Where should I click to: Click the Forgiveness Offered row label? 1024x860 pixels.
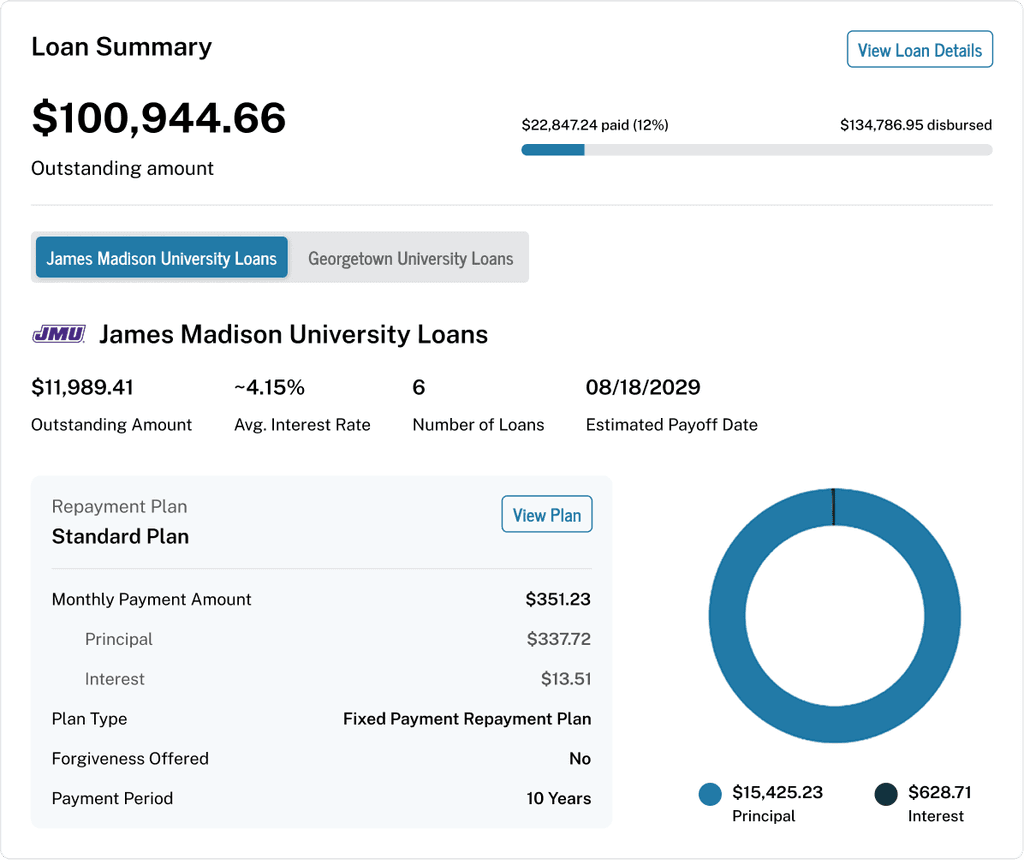point(130,758)
